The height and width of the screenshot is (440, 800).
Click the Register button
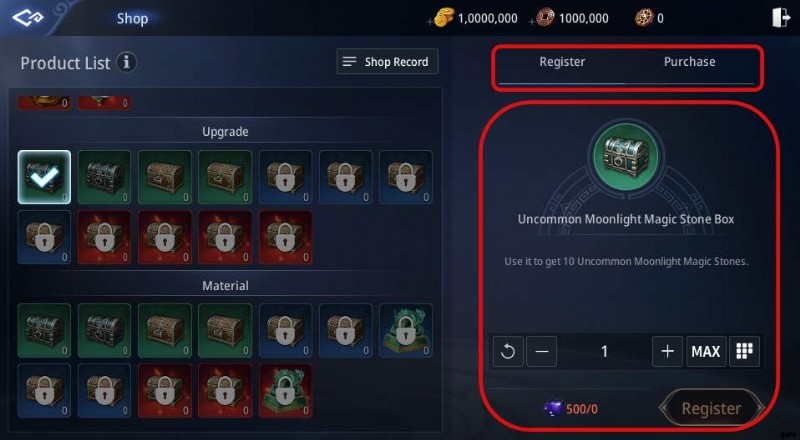click(711, 408)
